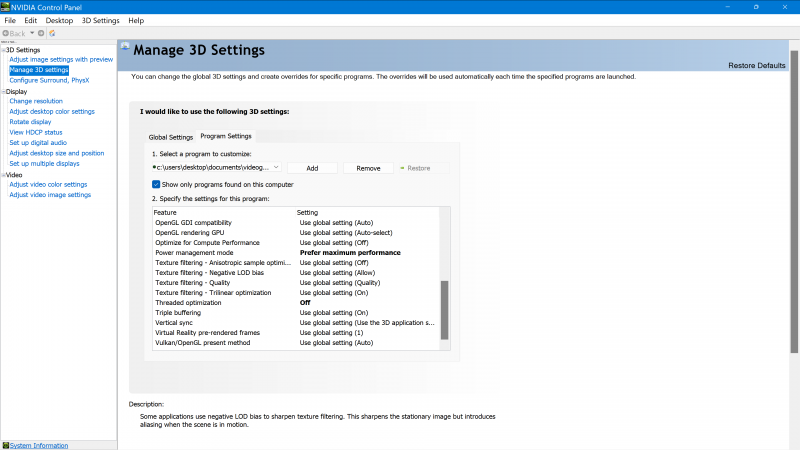800x450 pixels.
Task: Open Change resolution page
Action: pyautogui.click(x=36, y=101)
